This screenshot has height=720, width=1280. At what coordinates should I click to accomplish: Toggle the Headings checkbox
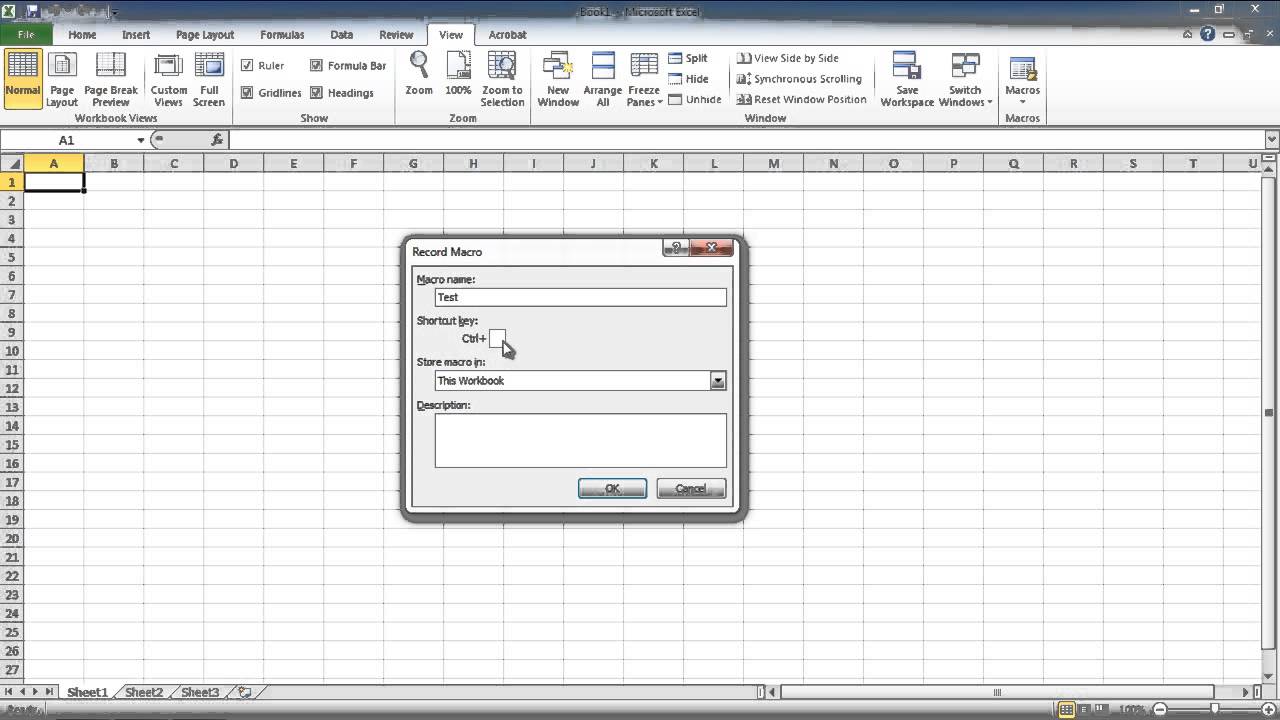316,93
